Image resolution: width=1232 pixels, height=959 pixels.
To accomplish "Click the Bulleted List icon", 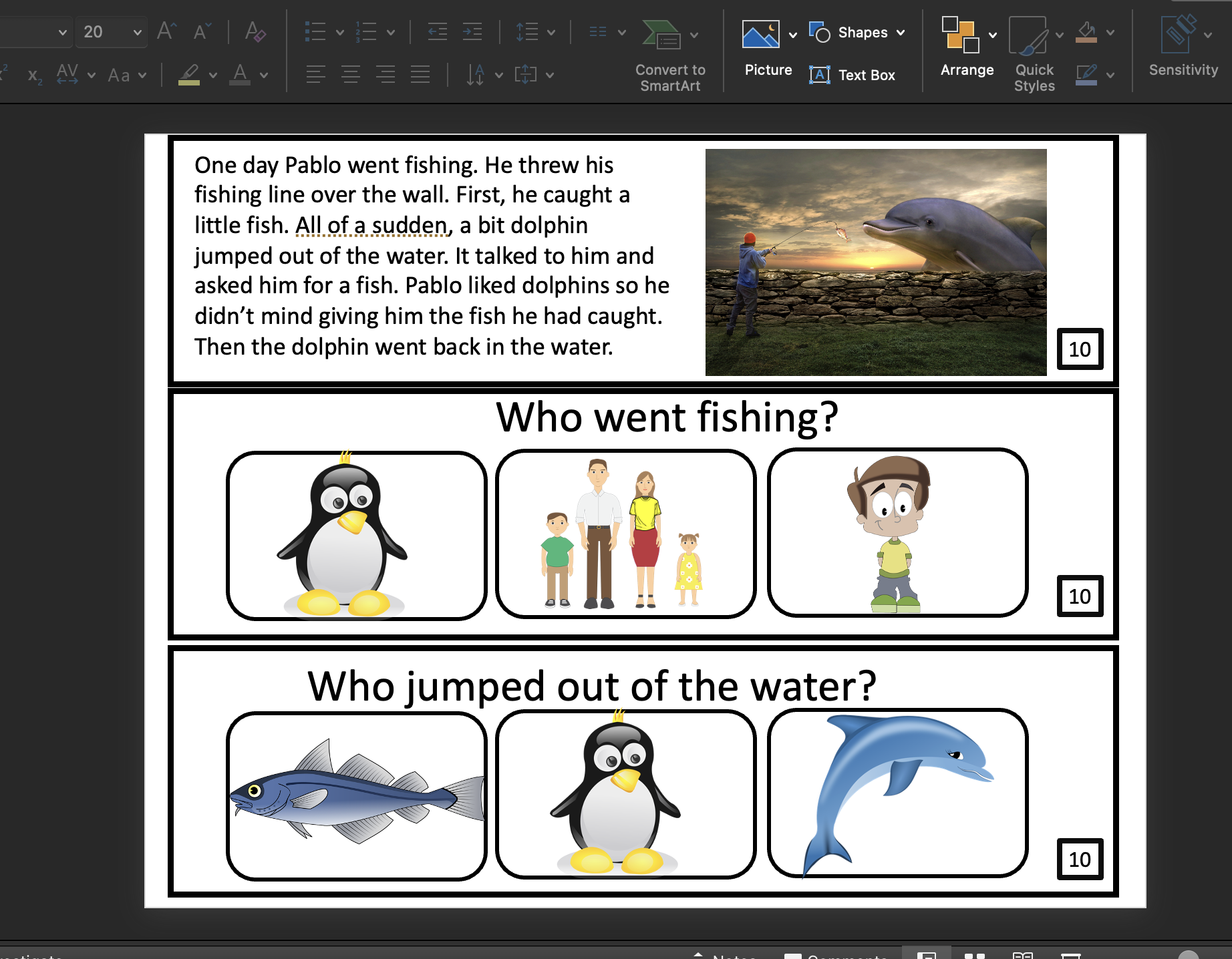I will (315, 31).
